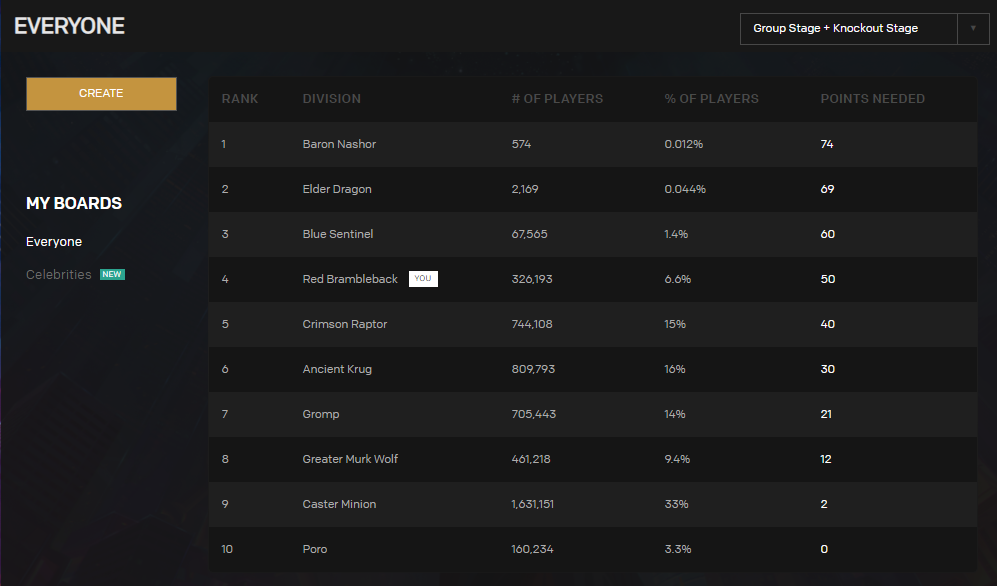Click points needed value 60
Image resolution: width=997 pixels, height=586 pixels.
click(827, 234)
